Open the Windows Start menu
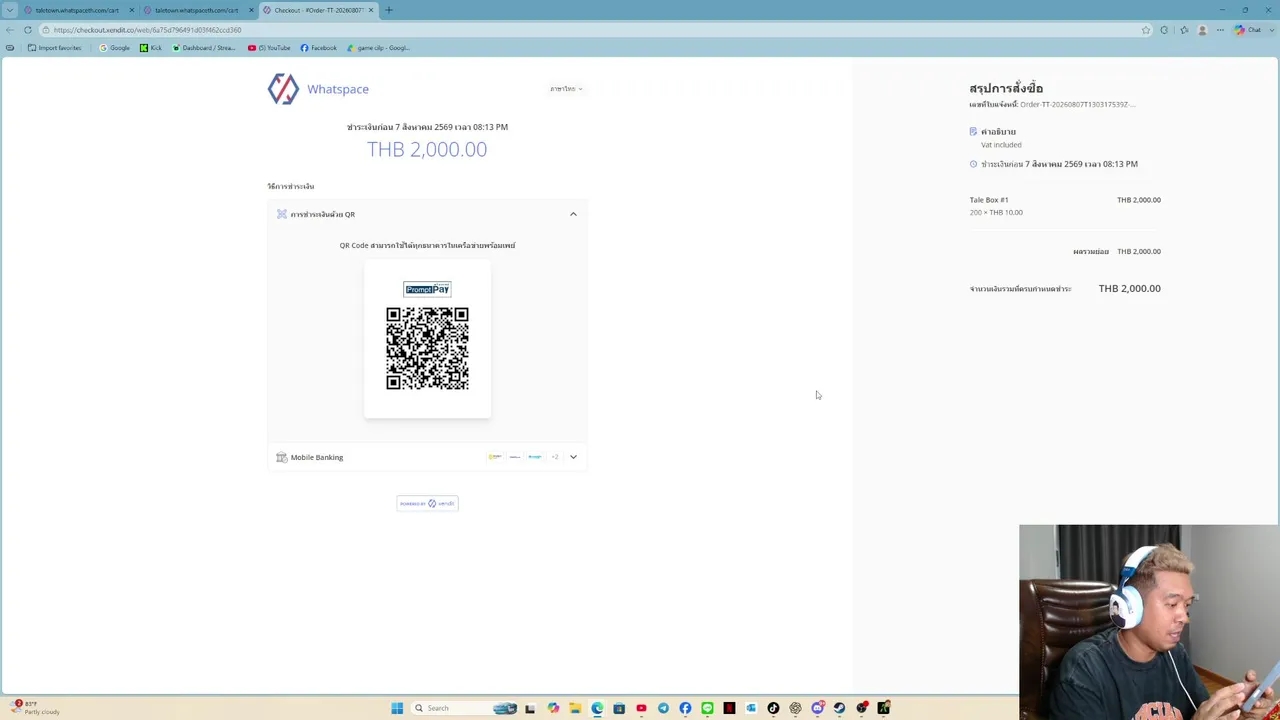1280x720 pixels. 397,708
